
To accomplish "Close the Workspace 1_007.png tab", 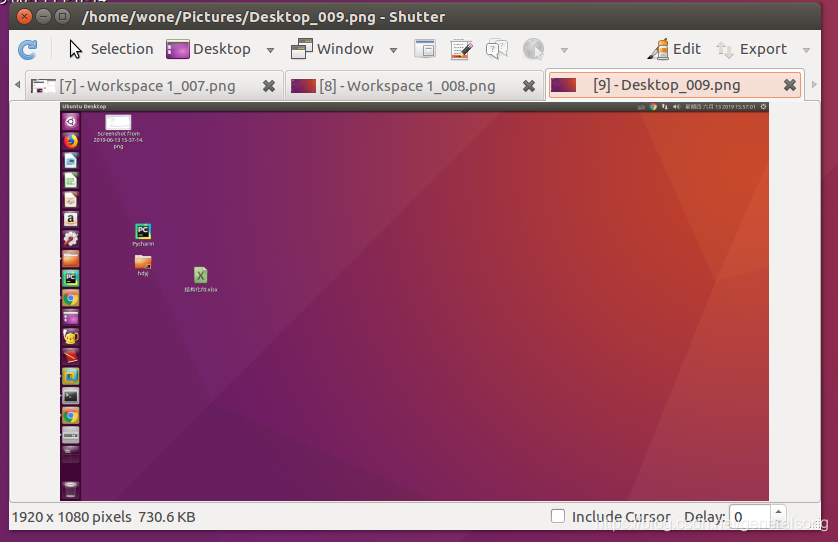I will (269, 86).
